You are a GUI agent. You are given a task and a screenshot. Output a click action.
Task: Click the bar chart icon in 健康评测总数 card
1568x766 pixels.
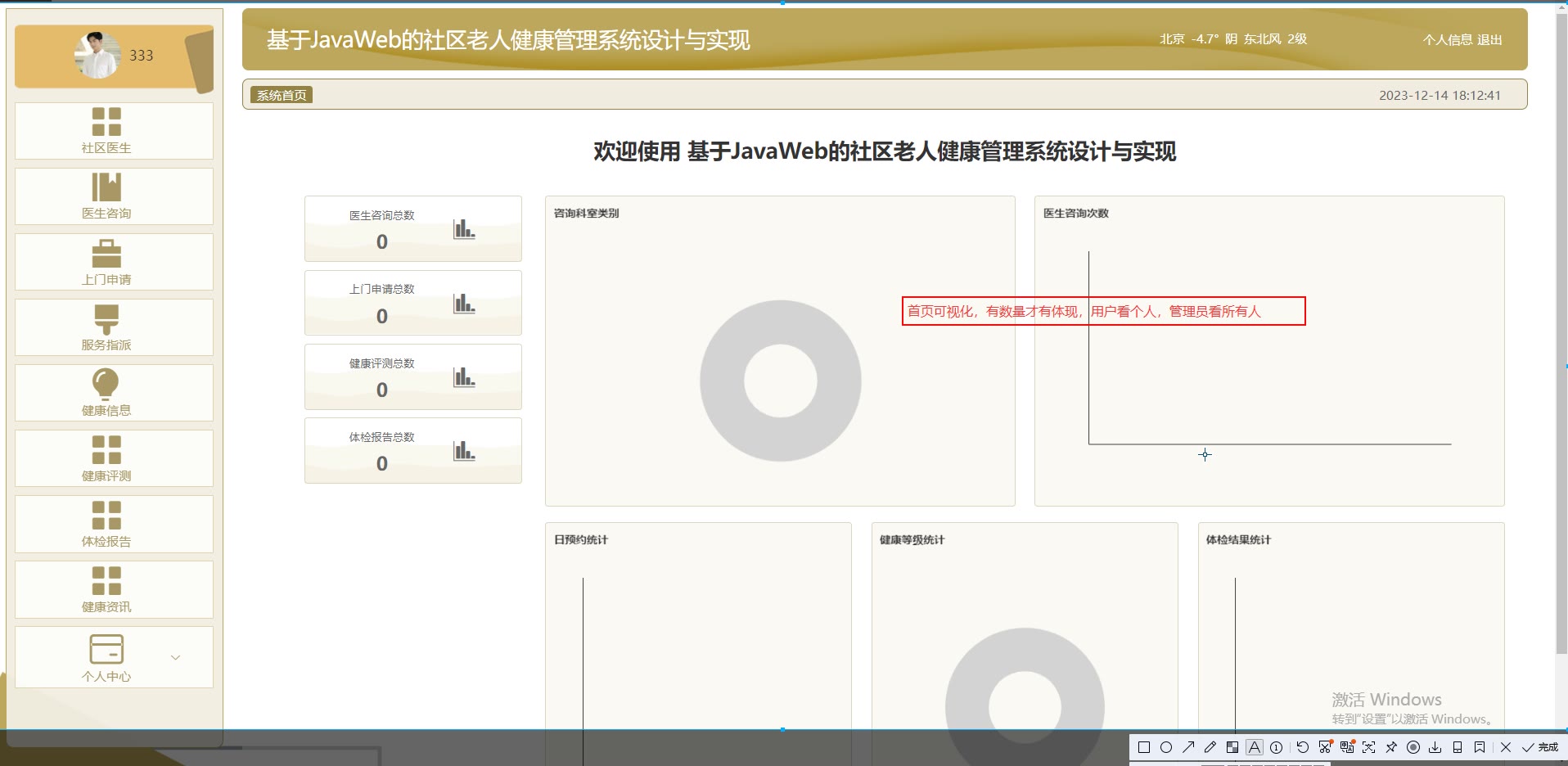464,376
